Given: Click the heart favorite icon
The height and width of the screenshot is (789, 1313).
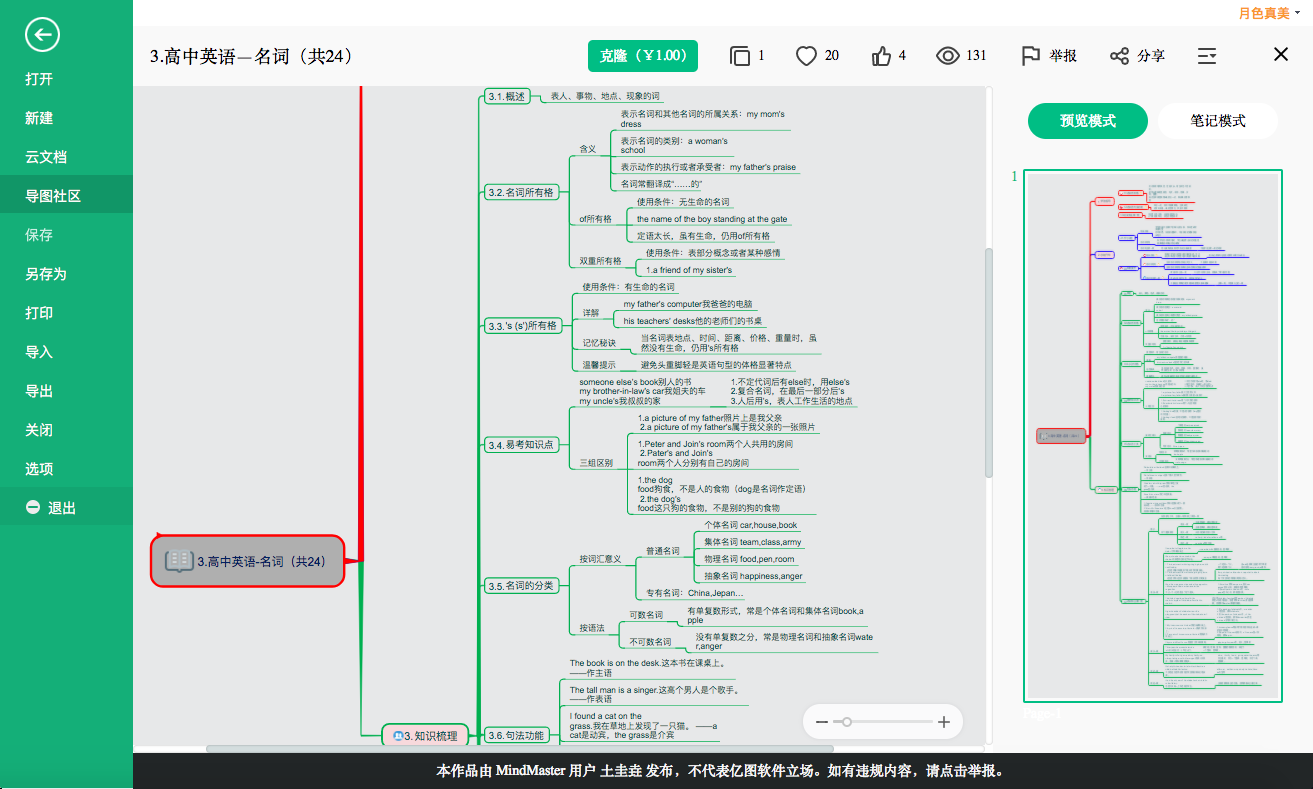Looking at the screenshot, I should (x=806, y=56).
